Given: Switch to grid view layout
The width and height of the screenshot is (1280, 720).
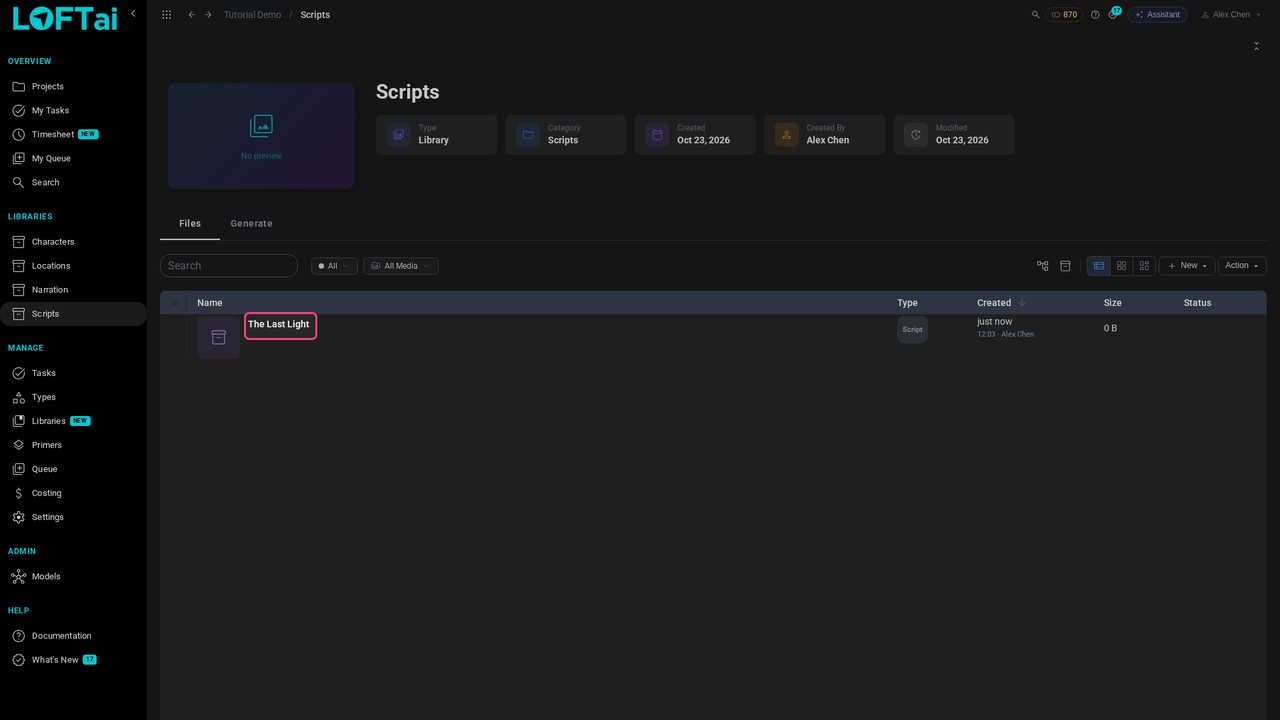Looking at the screenshot, I should [1122, 266].
